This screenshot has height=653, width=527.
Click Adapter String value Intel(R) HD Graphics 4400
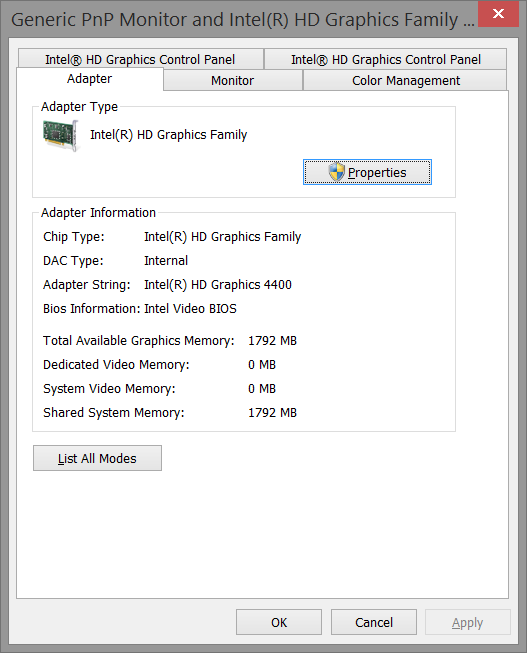click(x=218, y=285)
